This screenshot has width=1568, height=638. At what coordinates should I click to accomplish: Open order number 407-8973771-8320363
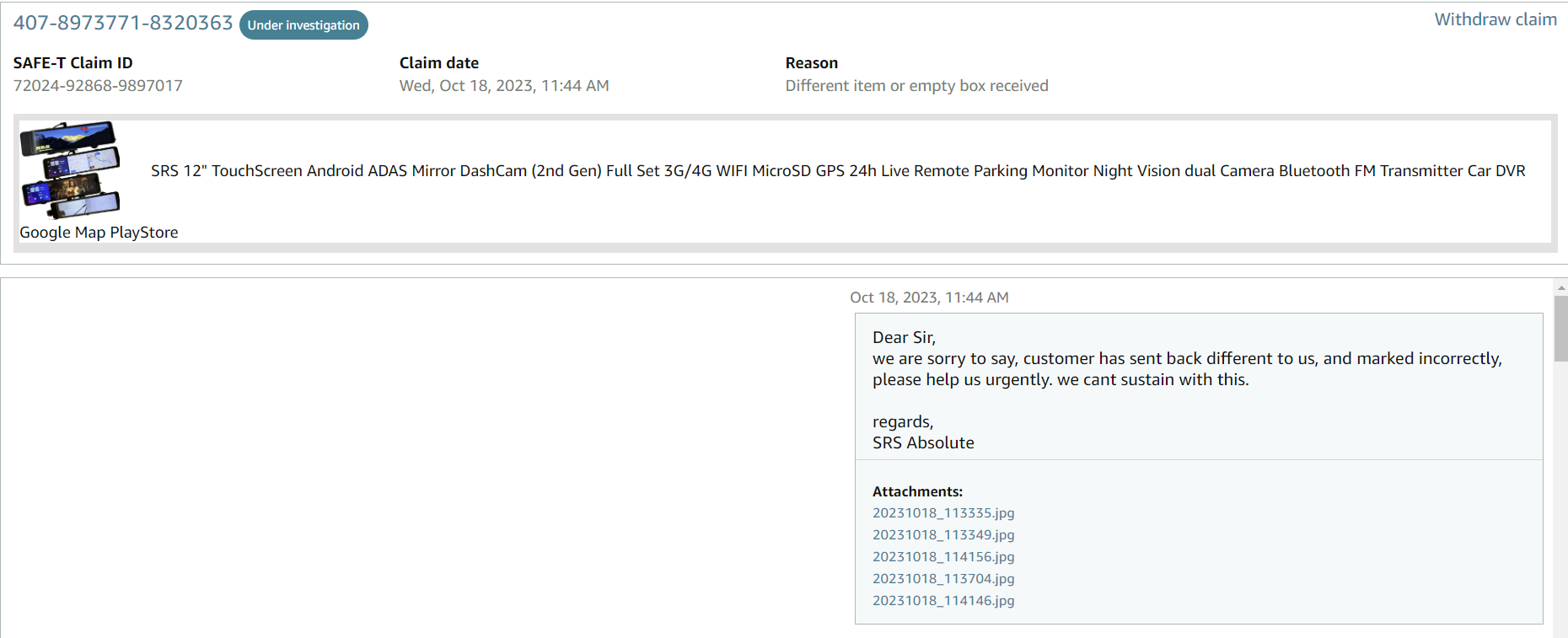pos(123,23)
